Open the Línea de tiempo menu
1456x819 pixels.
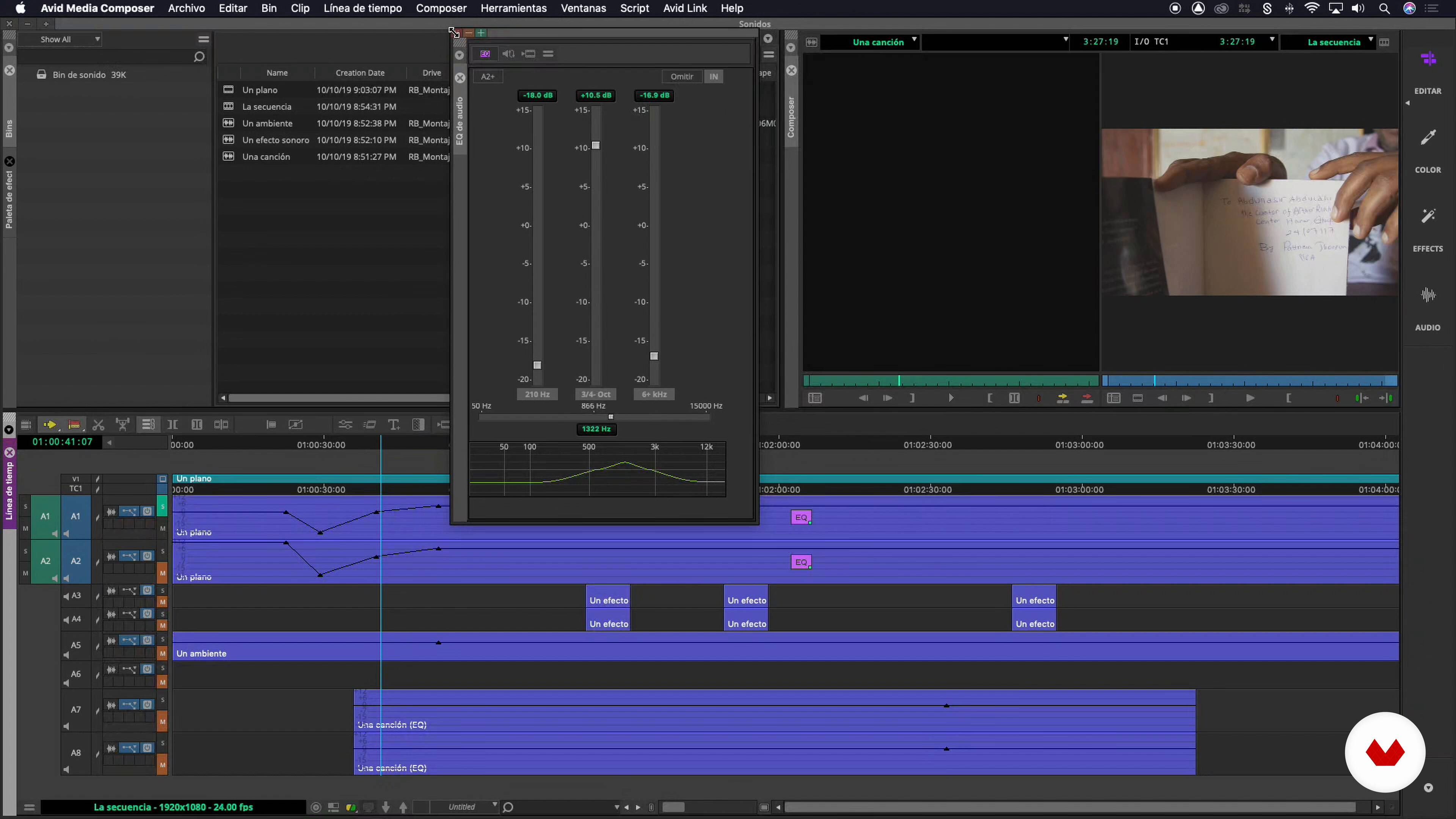tap(363, 8)
